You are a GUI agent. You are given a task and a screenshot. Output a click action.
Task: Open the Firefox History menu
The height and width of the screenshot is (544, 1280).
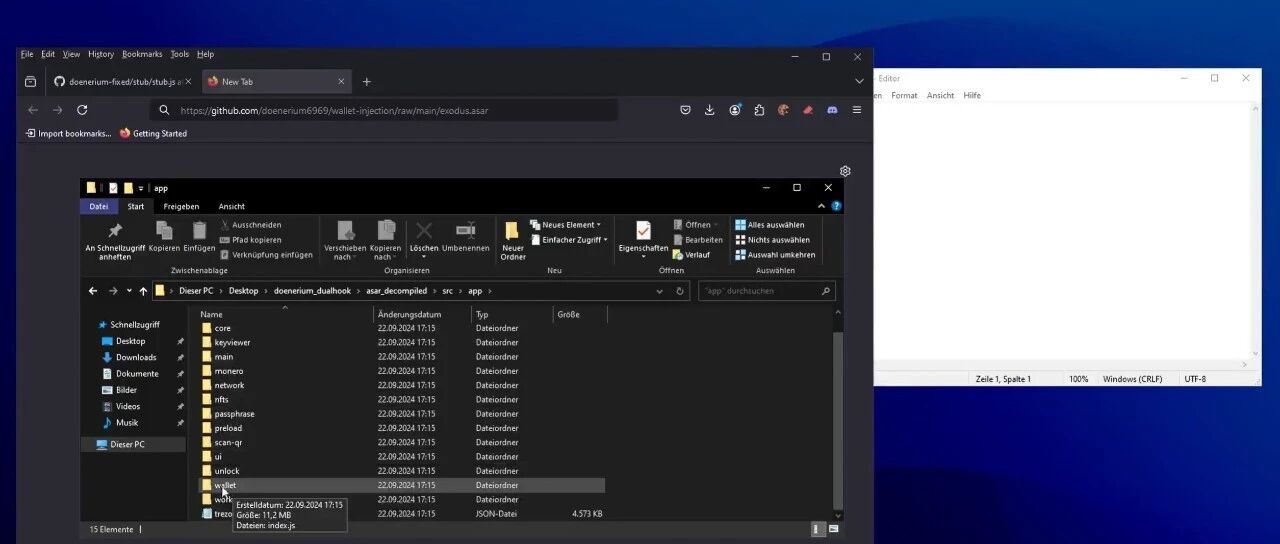[x=101, y=54]
